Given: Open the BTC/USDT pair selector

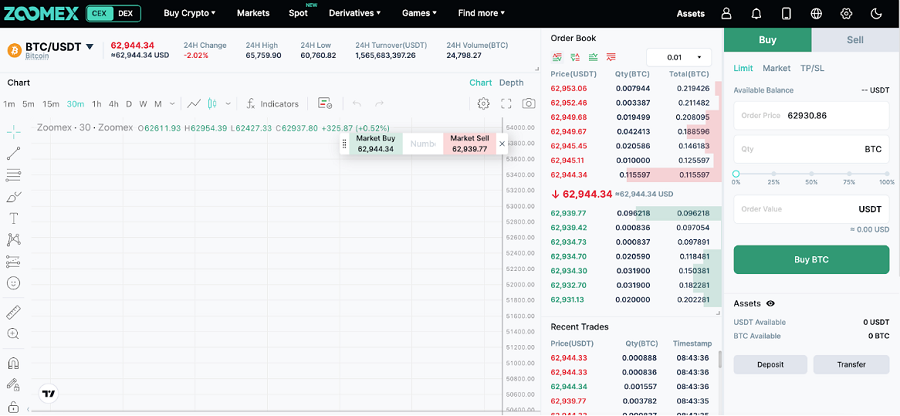Looking at the screenshot, I should click(x=59, y=47).
